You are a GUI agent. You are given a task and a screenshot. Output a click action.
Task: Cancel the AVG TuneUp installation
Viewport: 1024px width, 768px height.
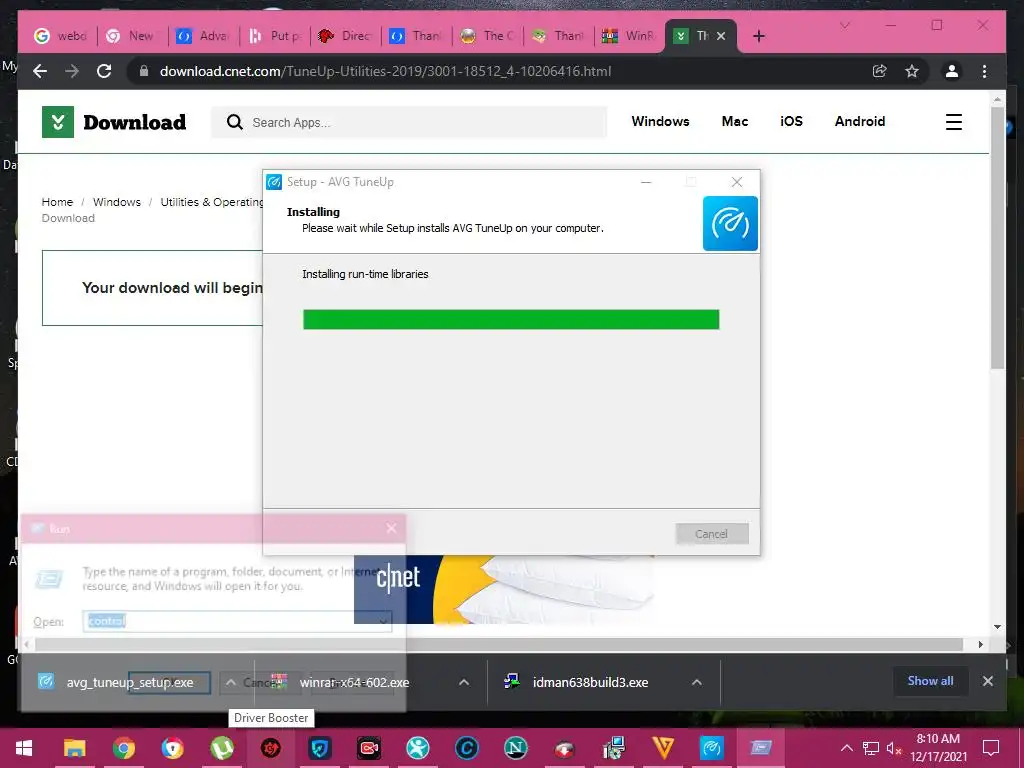(712, 534)
